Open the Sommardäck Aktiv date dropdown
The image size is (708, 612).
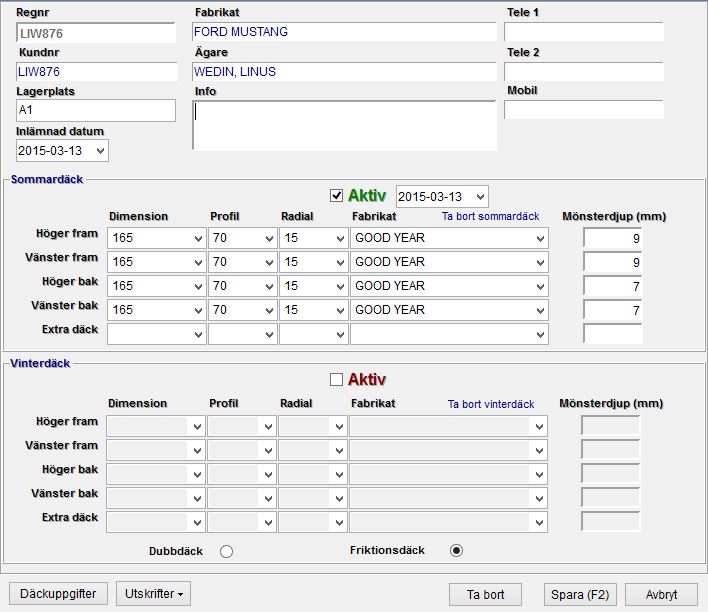[x=480, y=197]
